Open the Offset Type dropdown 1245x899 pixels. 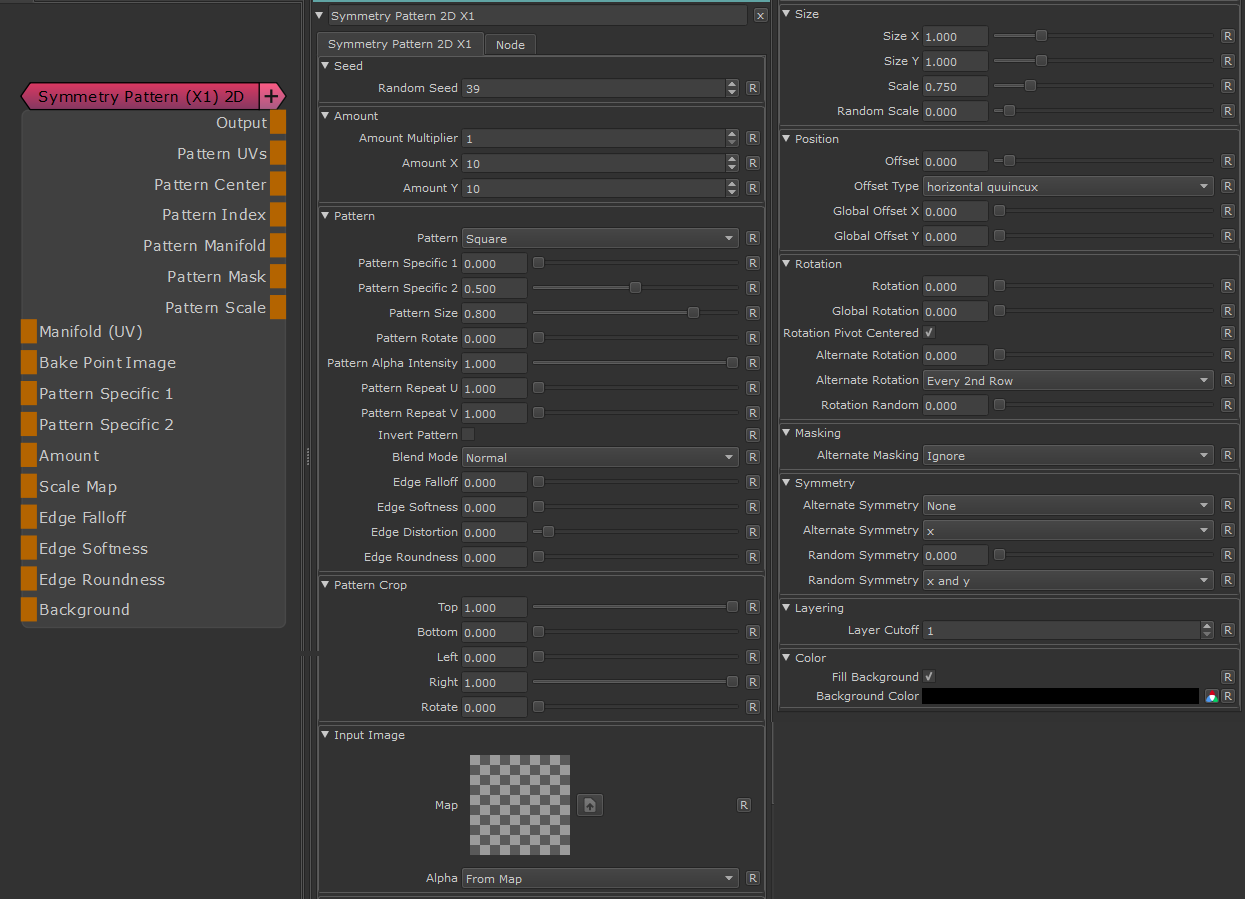[1068, 186]
